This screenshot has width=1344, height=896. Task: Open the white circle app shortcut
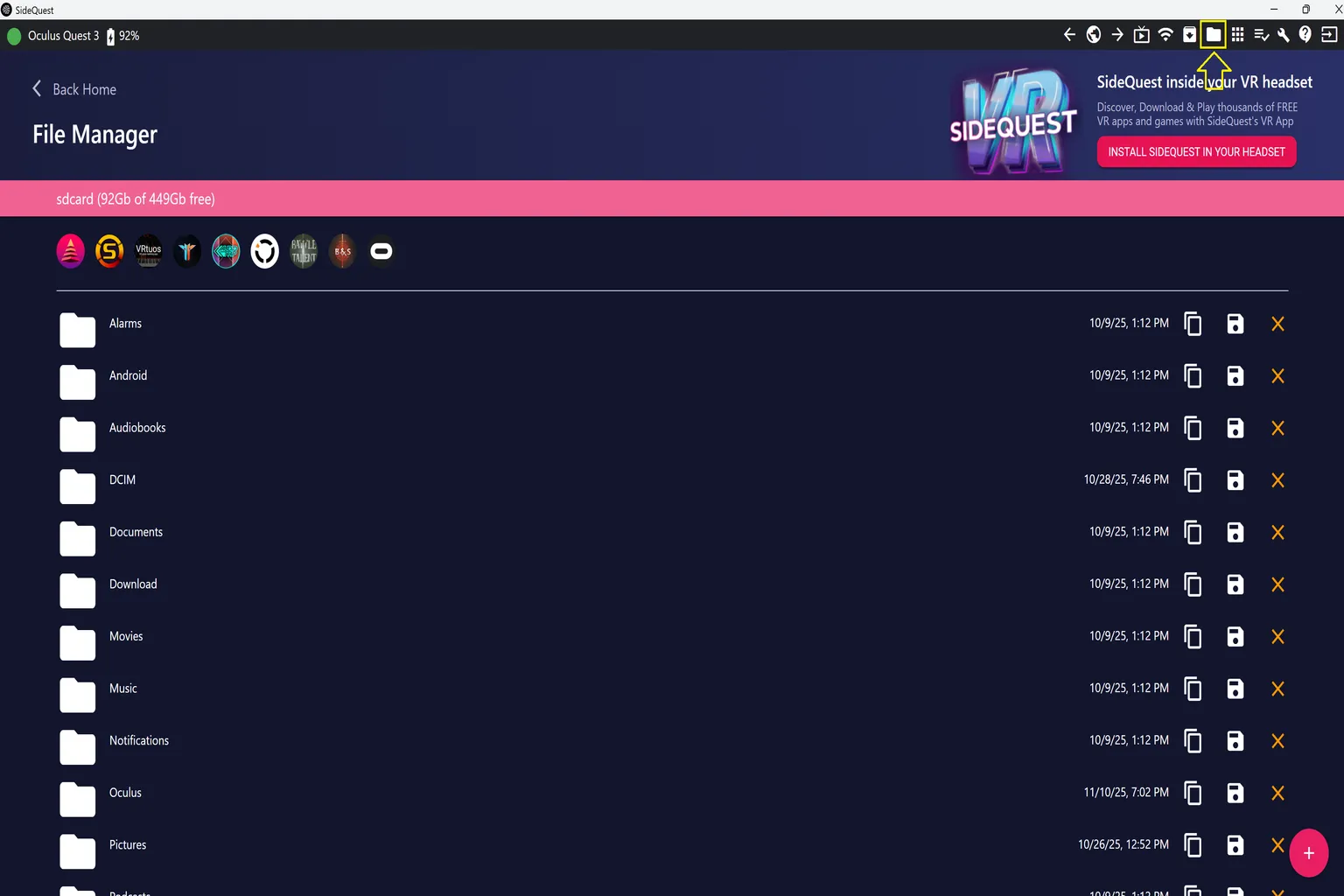coord(265,251)
